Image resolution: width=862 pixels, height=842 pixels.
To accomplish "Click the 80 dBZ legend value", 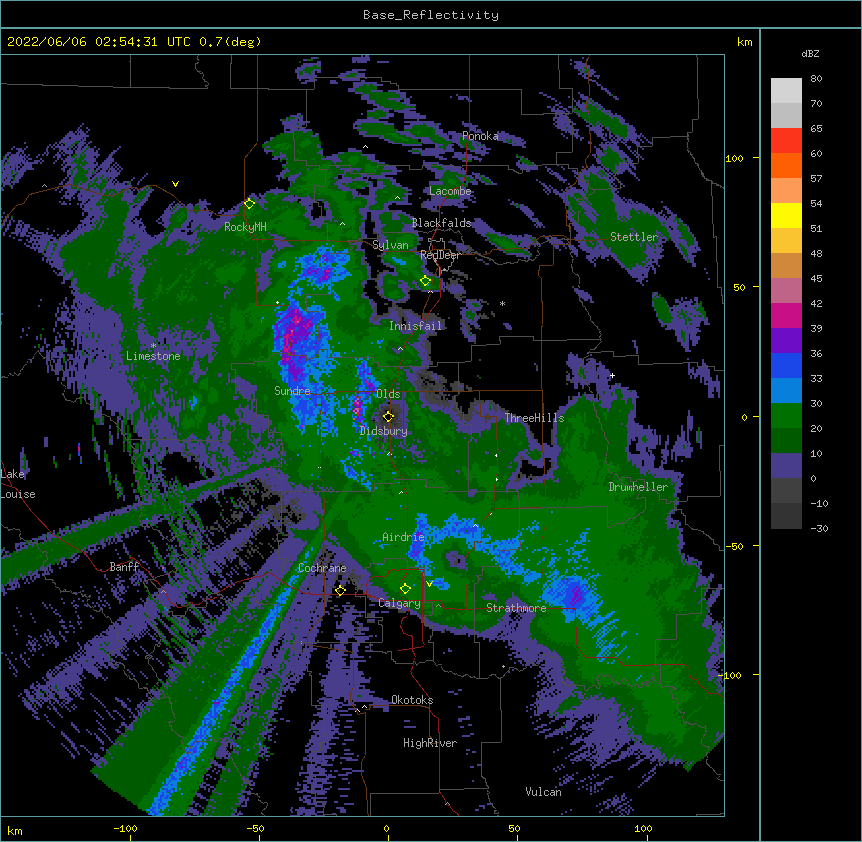I will 816,79.
